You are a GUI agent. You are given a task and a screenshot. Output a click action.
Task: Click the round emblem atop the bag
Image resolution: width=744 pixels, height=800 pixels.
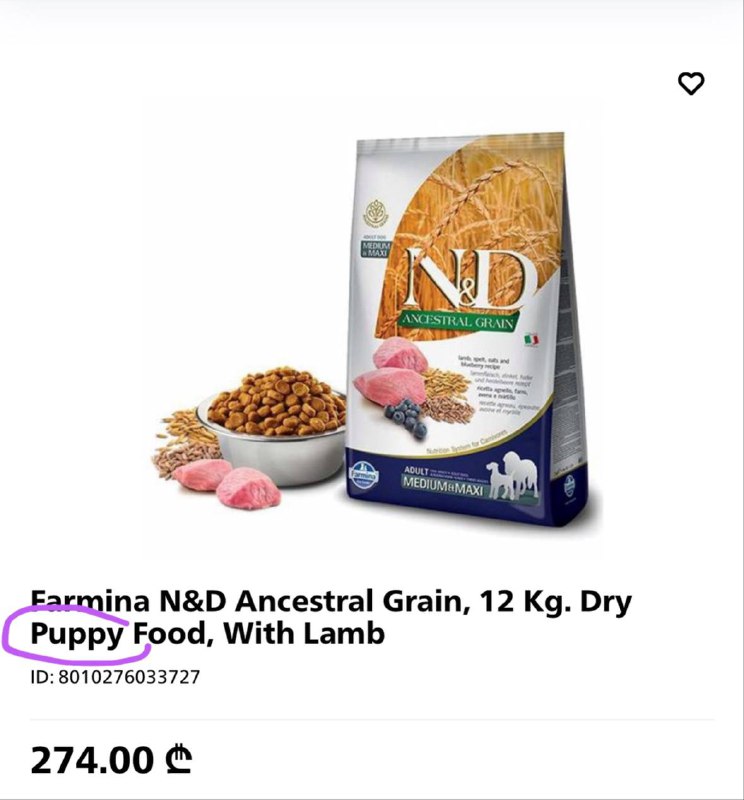point(376,211)
